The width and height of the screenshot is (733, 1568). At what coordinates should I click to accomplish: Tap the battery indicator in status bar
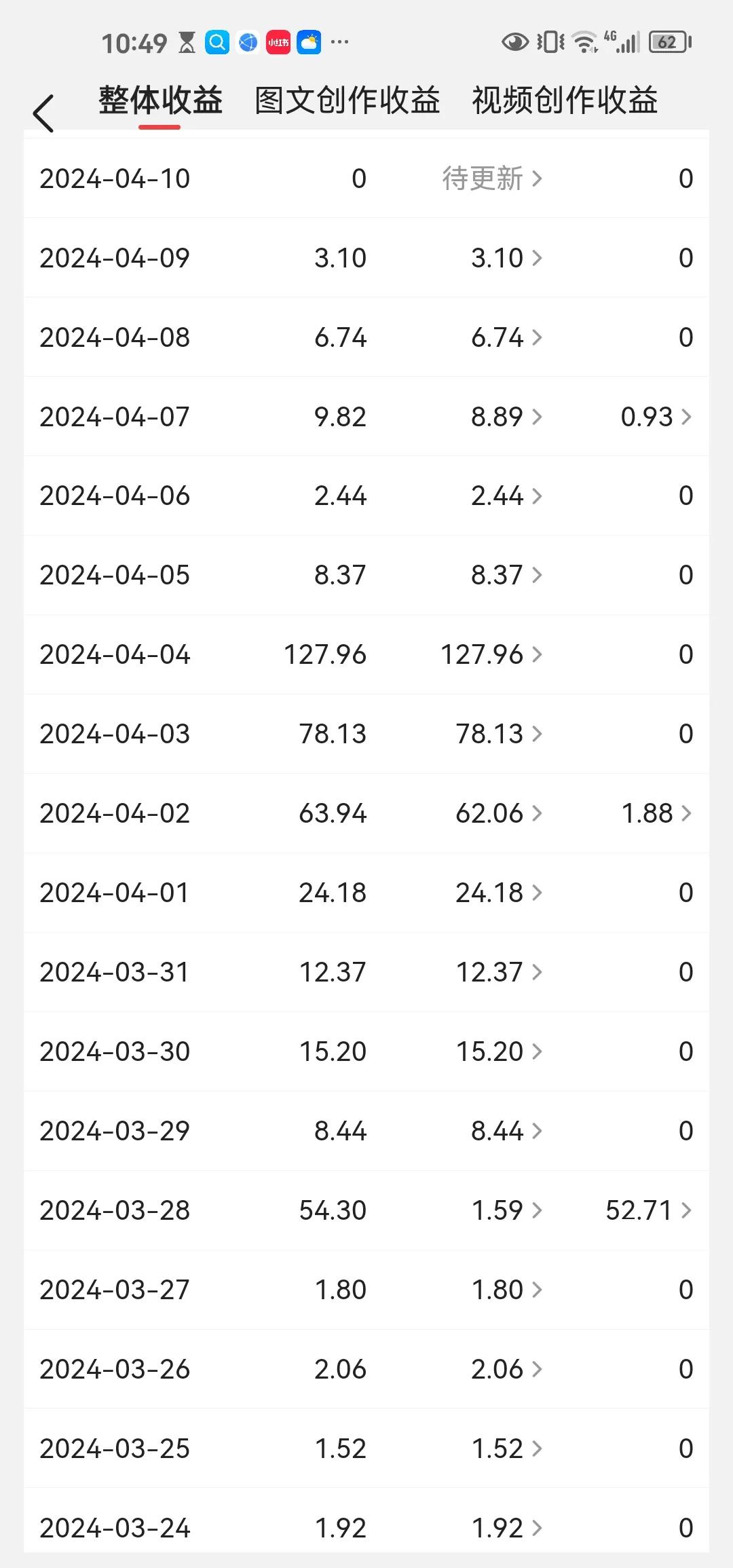pos(669,43)
